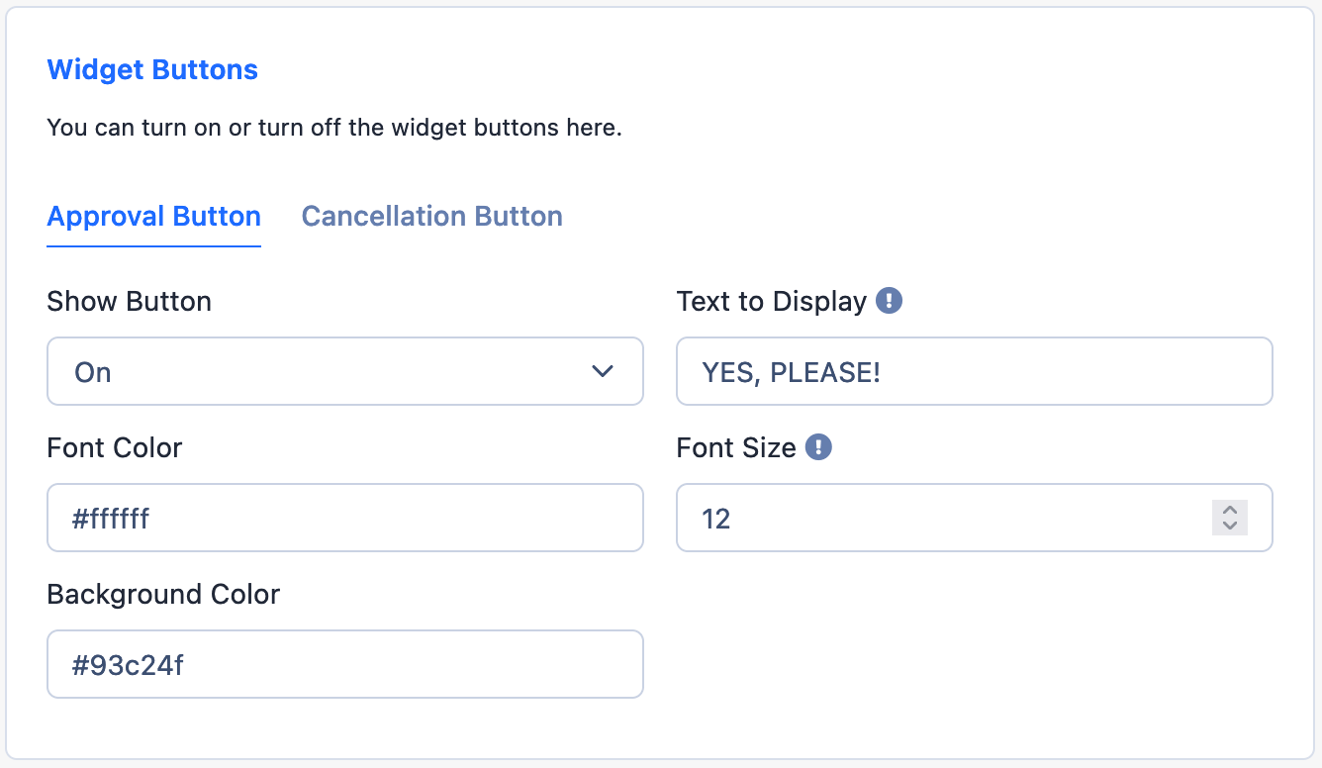Focus the Font Color field showing #ffffff
Viewport: 1322px width, 768px height.
click(345, 518)
